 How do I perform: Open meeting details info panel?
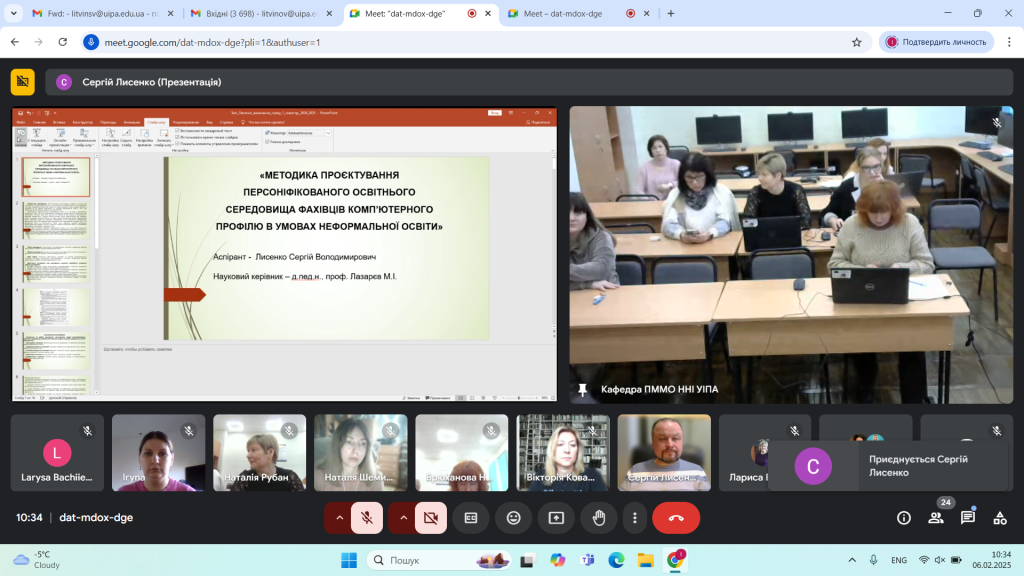[x=904, y=518]
